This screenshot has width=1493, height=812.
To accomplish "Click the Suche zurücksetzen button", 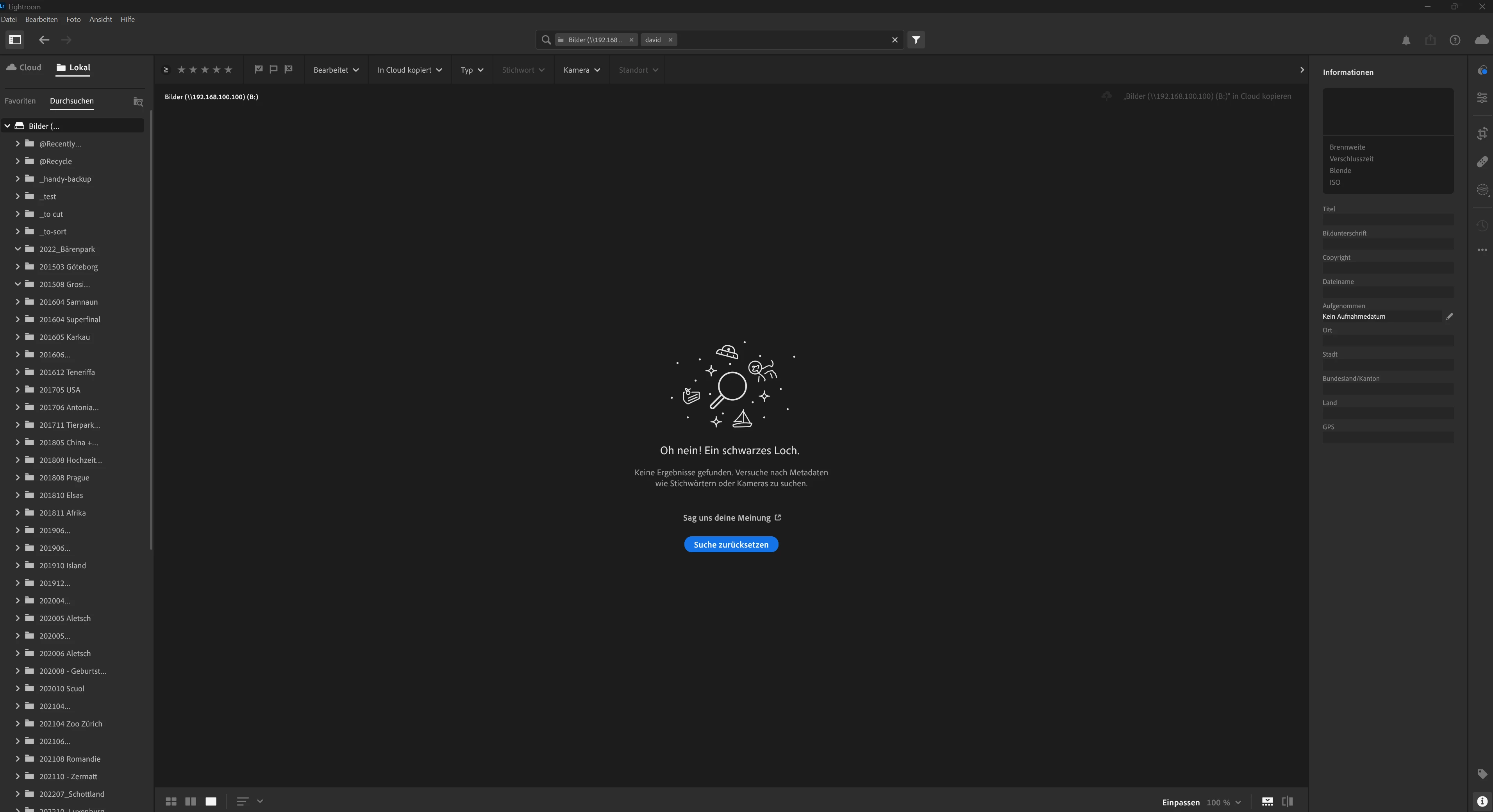I will pyautogui.click(x=731, y=545).
